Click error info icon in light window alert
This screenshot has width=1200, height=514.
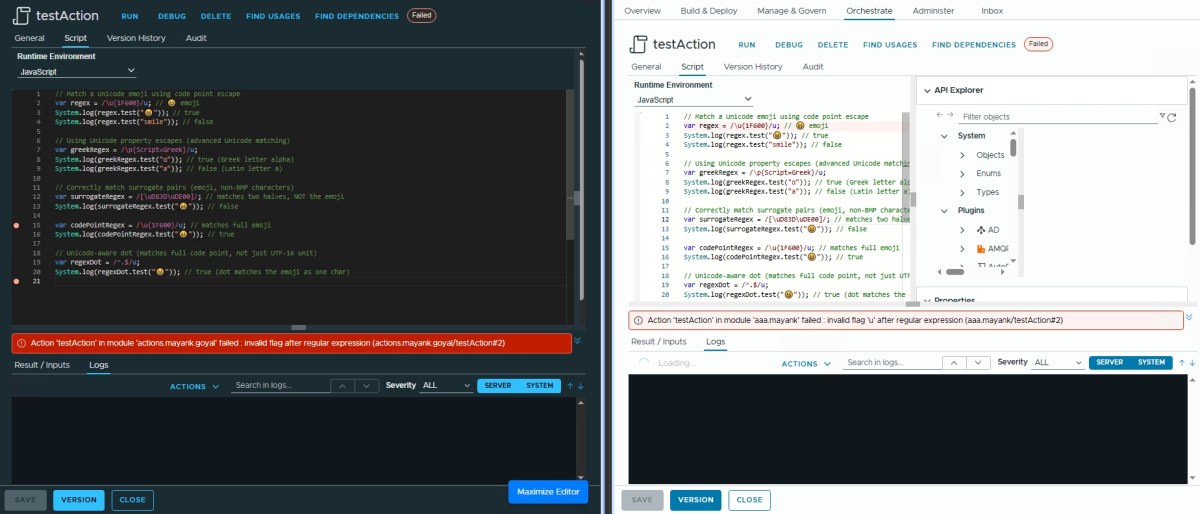[639, 320]
